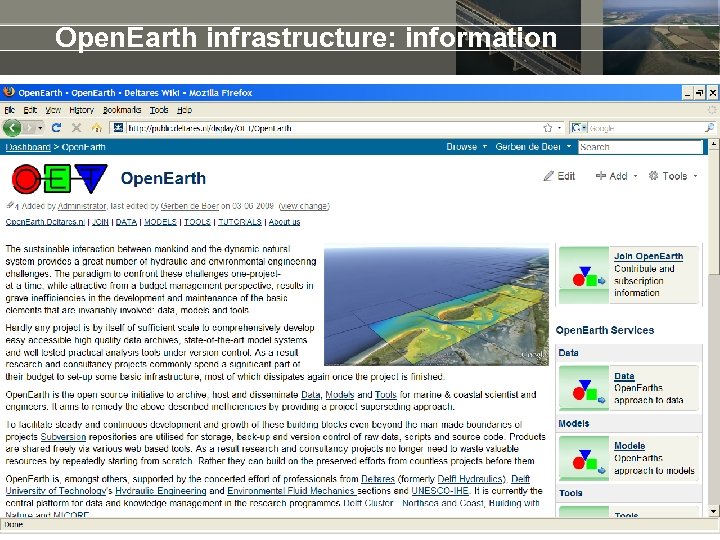Click the Data service panel icon
The width and height of the screenshot is (720, 540).
tap(584, 388)
